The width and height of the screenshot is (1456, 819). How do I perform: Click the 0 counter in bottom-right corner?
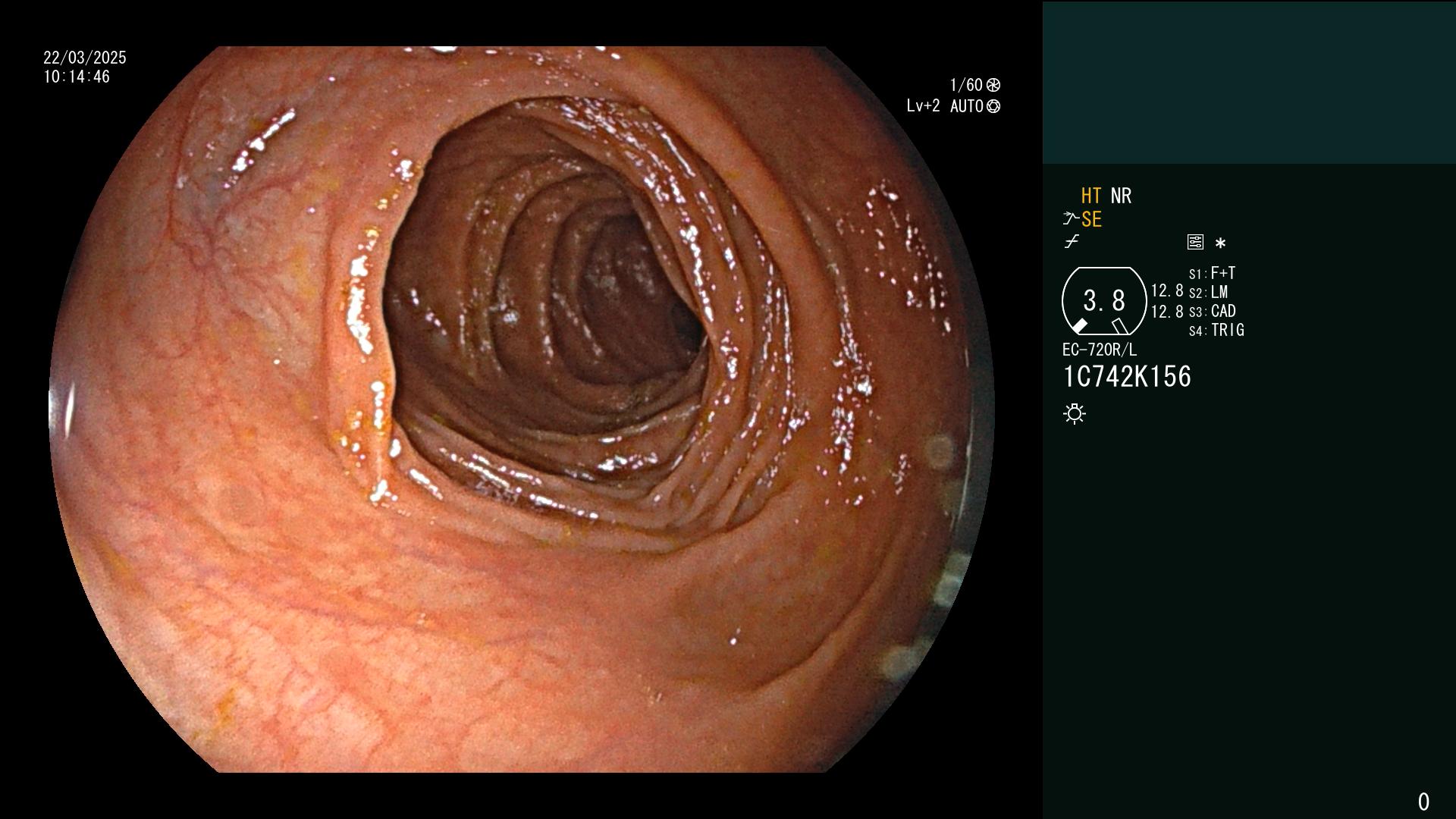[x=1423, y=802]
